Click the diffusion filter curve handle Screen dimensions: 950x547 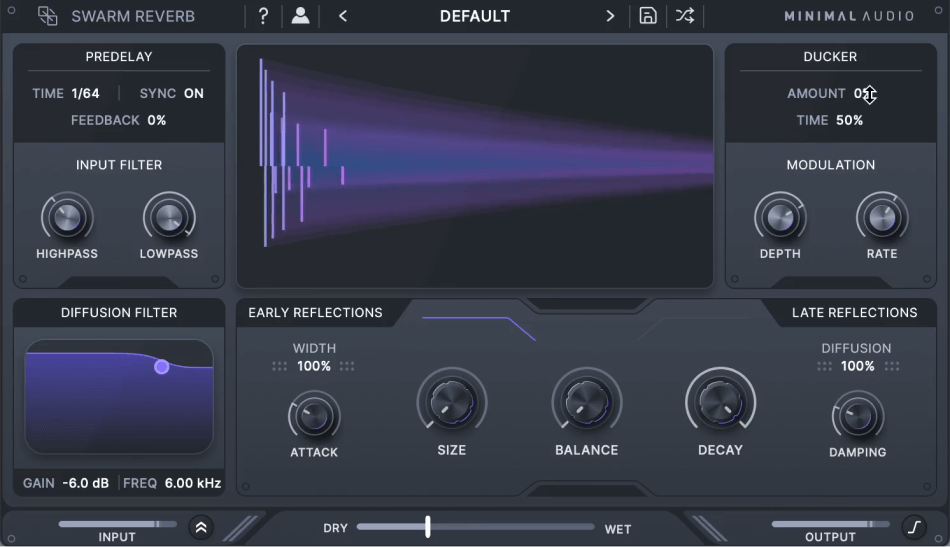point(161,366)
